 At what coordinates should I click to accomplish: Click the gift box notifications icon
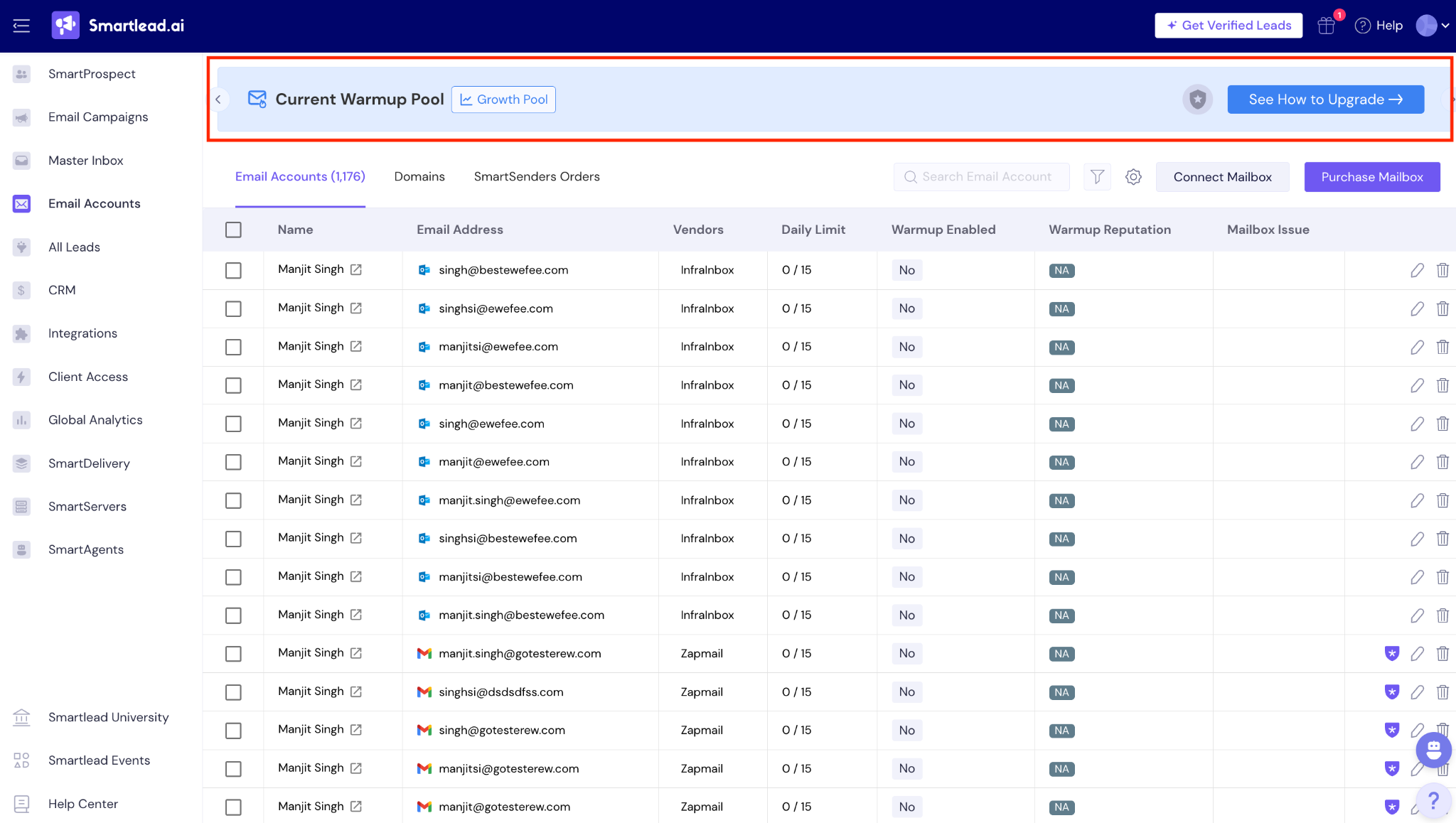click(1326, 26)
